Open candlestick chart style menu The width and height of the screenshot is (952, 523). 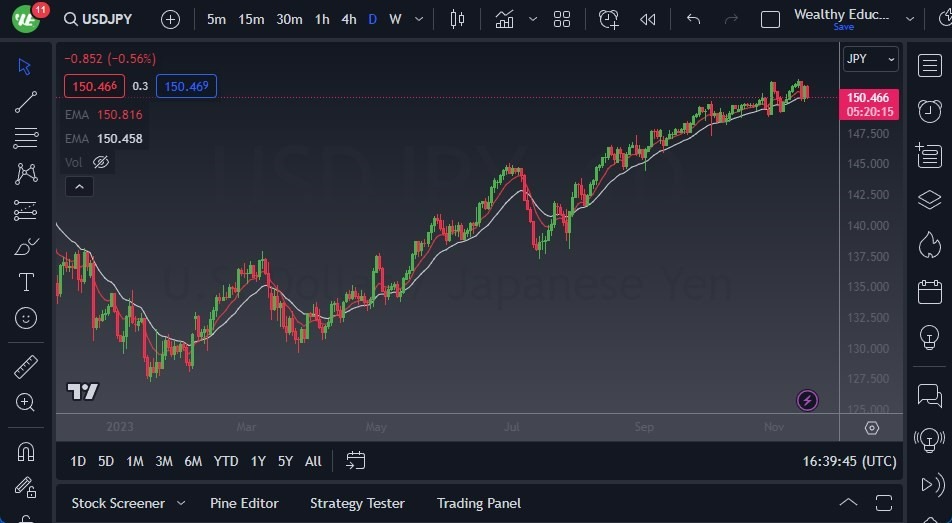pyautogui.click(x=457, y=19)
